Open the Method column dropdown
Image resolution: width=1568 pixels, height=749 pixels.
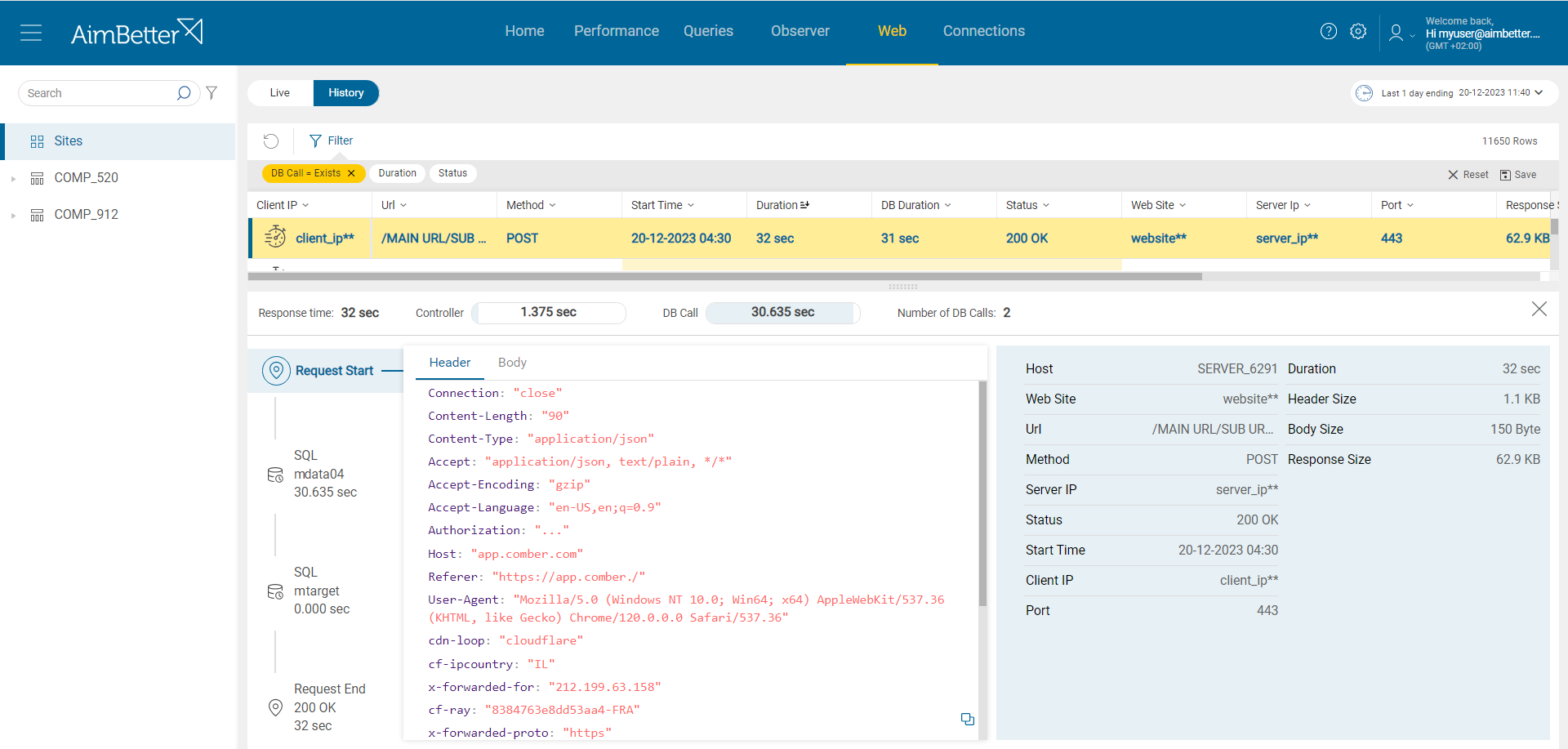(x=552, y=205)
